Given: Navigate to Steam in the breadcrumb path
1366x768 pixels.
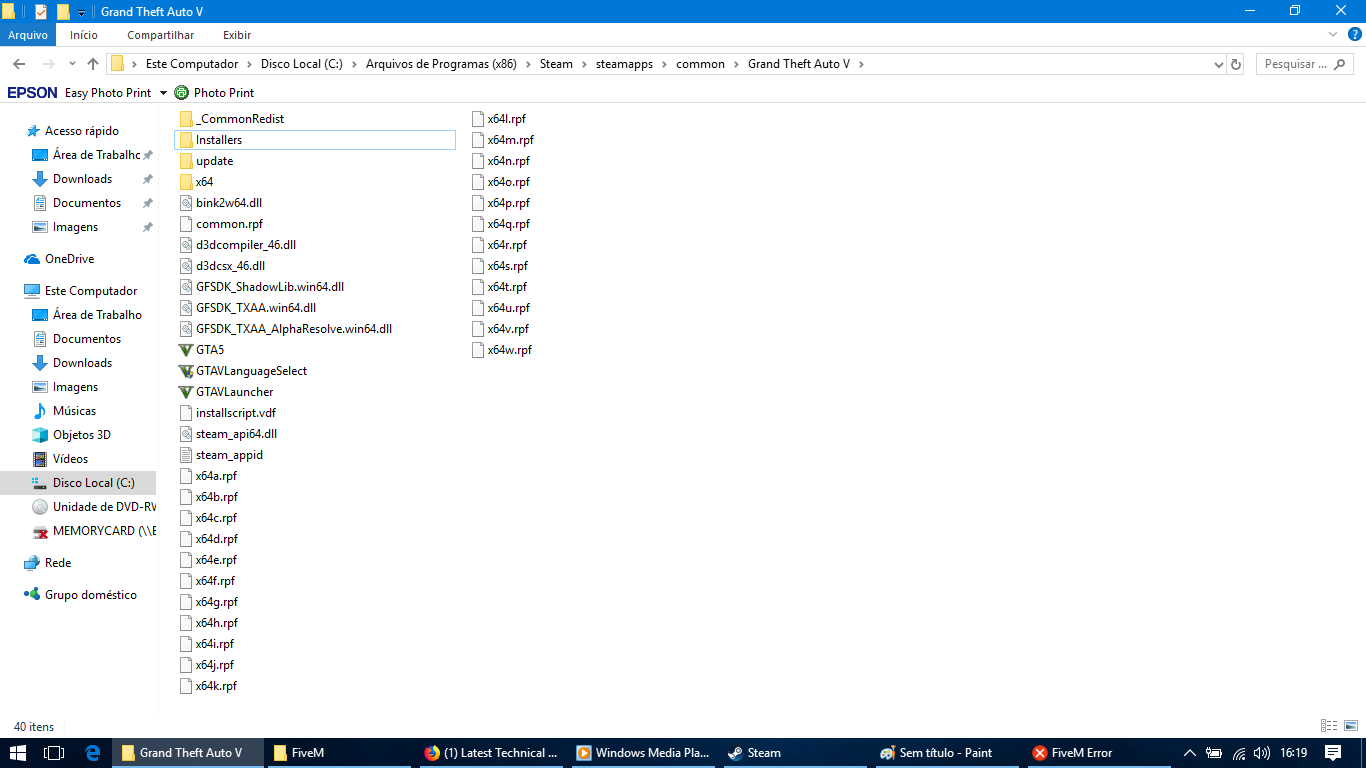Looking at the screenshot, I should (x=556, y=64).
